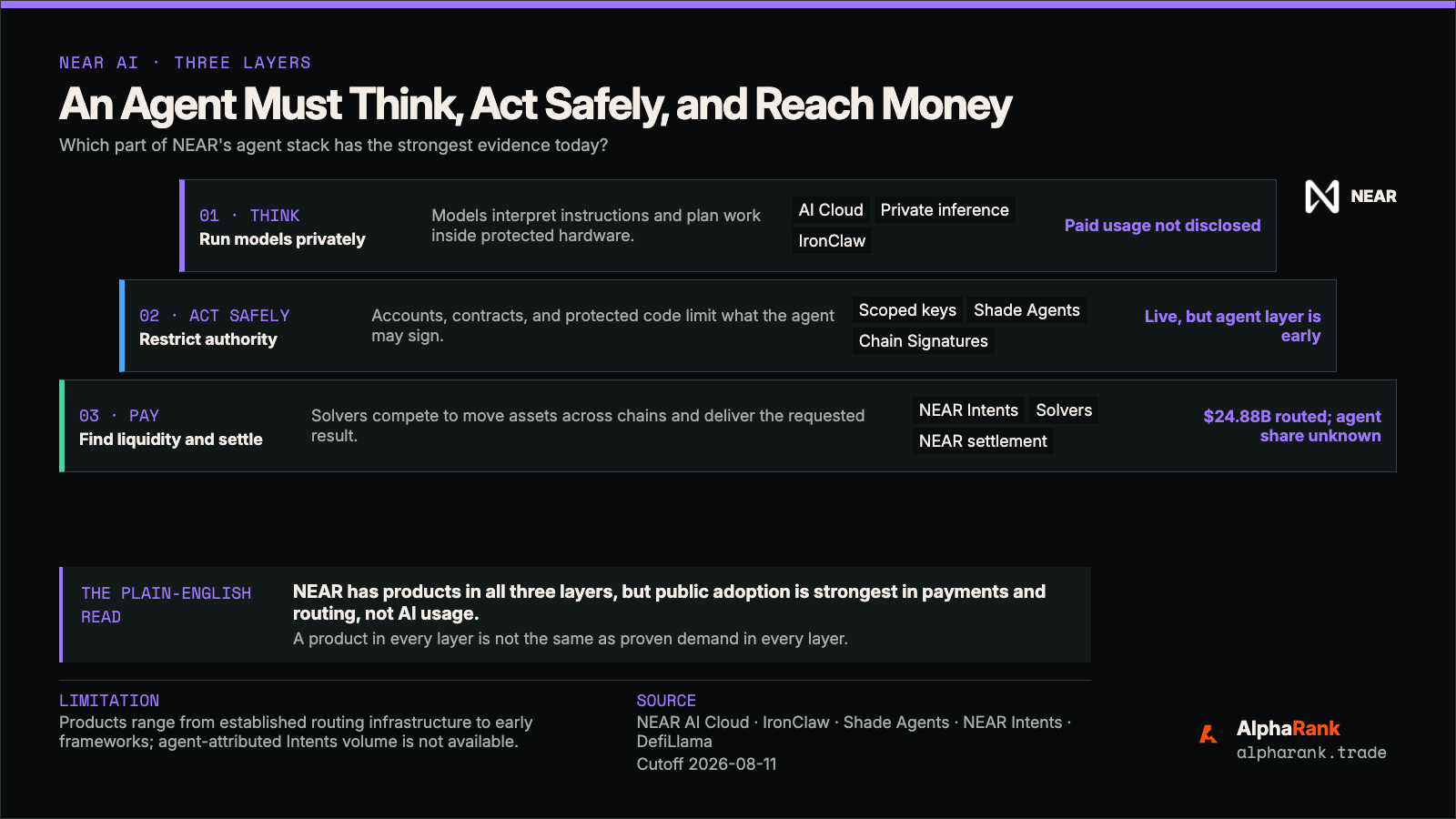Click 'Solvers compete to move assets' description
The height and width of the screenshot is (819, 1456).
588,426
